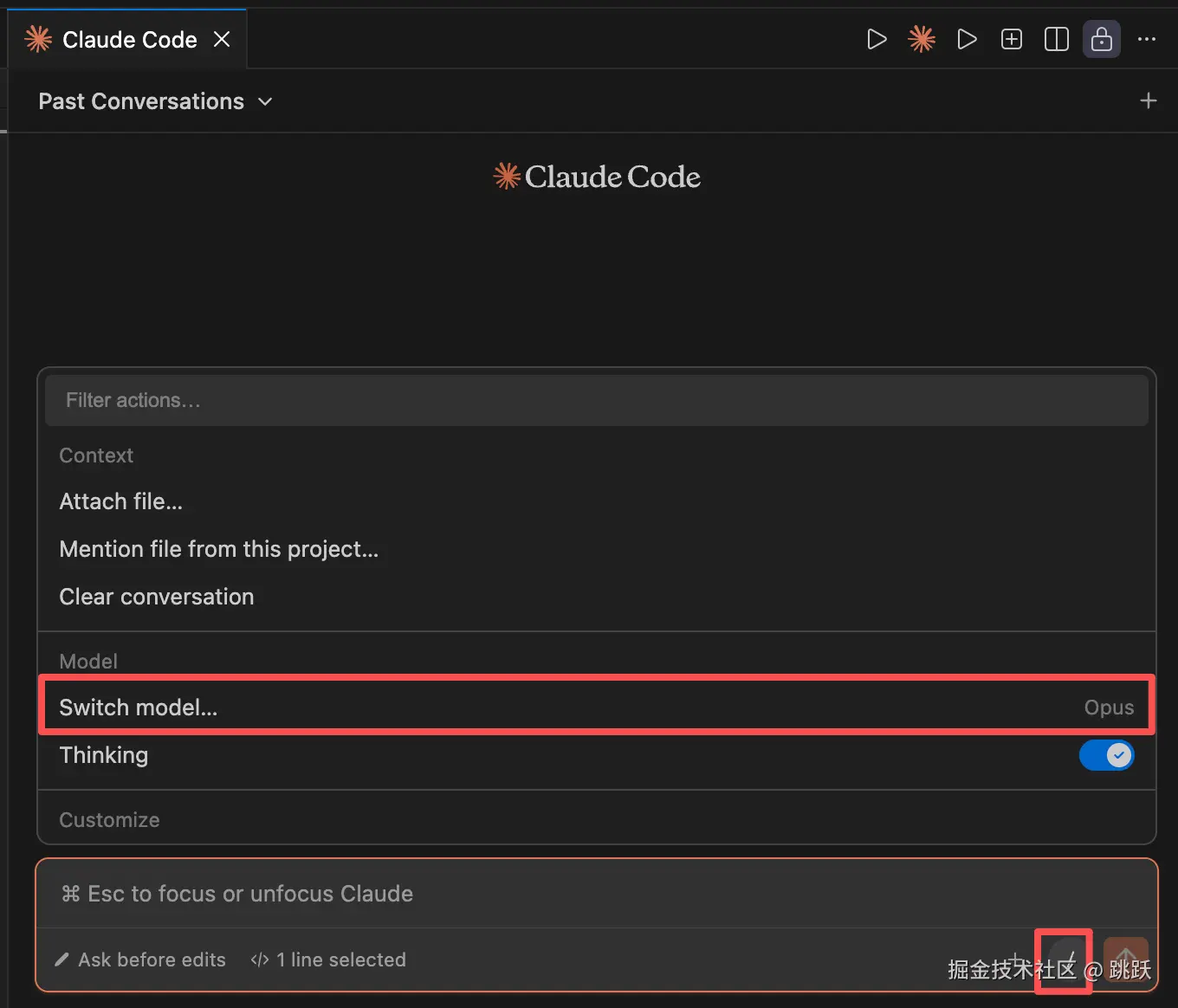The width and height of the screenshot is (1178, 1008).
Task: Start a new conversation with the plus icon
Action: [x=1149, y=100]
